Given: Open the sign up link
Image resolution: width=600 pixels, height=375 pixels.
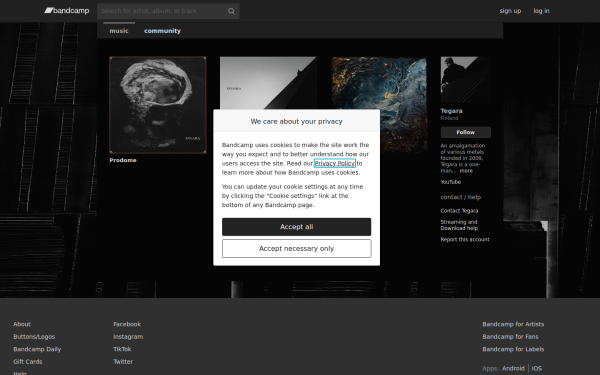Looking at the screenshot, I should [510, 11].
